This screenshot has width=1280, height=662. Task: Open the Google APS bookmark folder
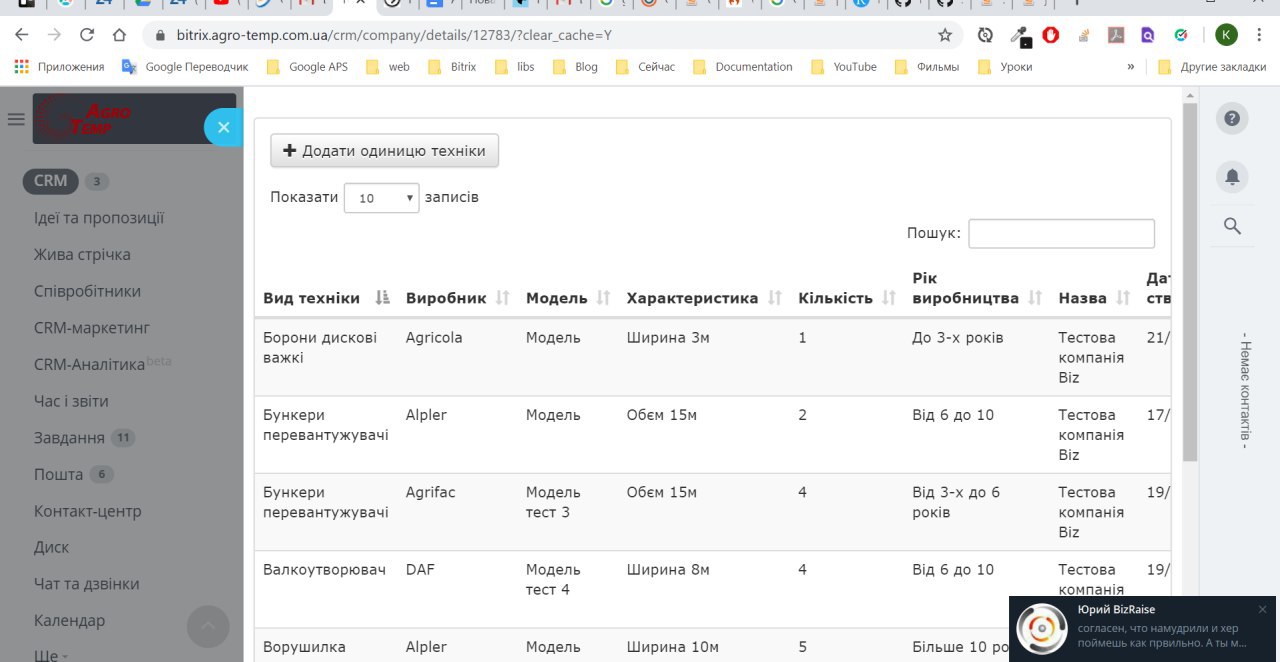tap(306, 67)
